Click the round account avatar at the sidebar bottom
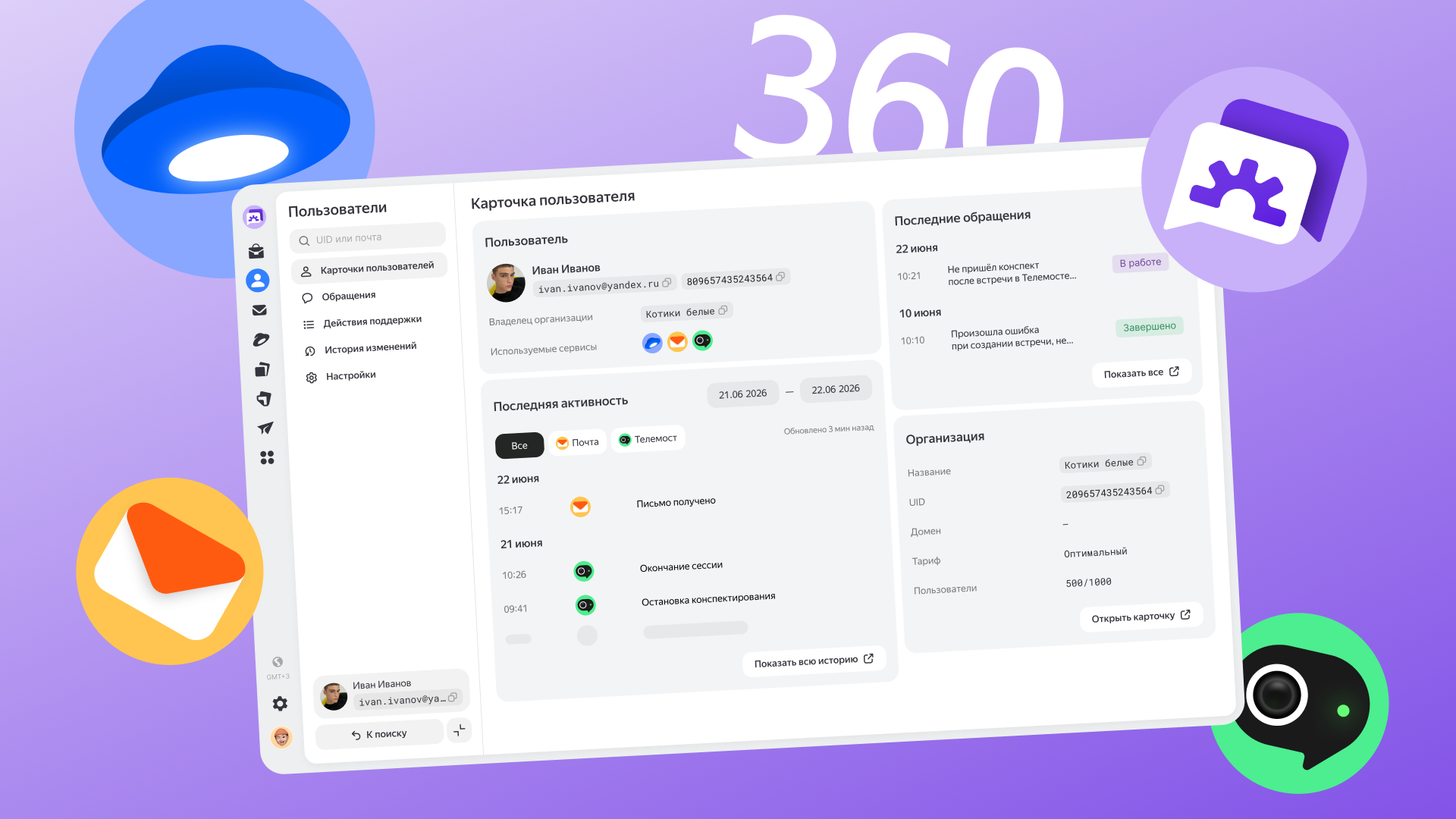 [x=281, y=736]
